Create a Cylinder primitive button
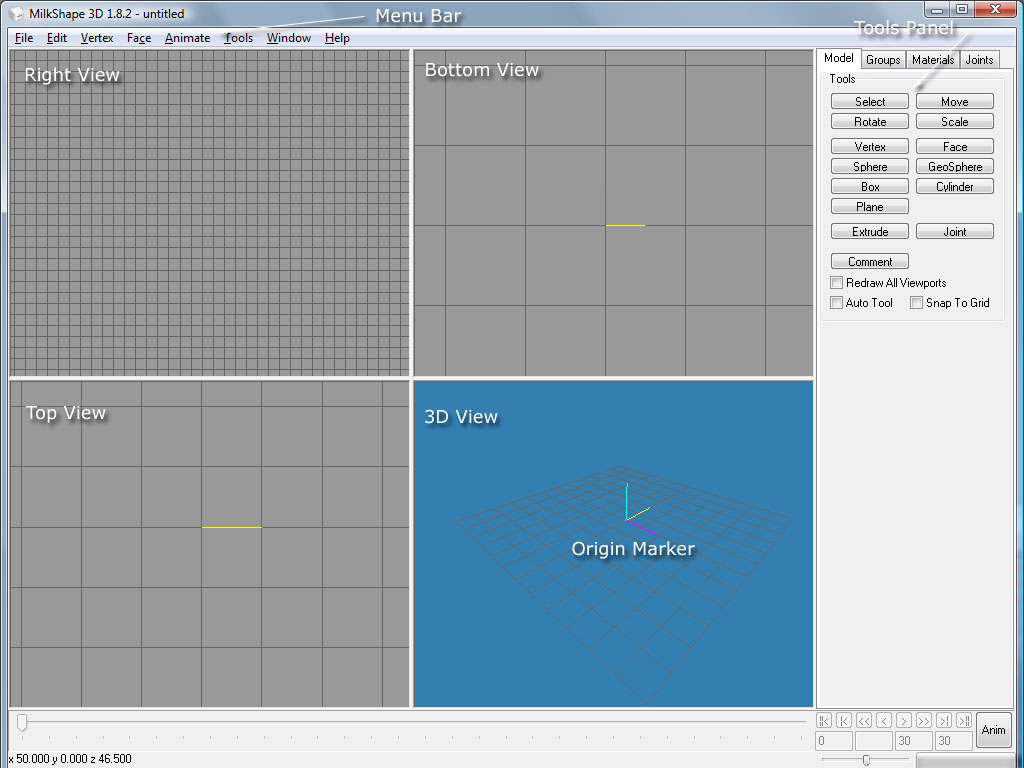The height and width of the screenshot is (768, 1024). point(955,187)
